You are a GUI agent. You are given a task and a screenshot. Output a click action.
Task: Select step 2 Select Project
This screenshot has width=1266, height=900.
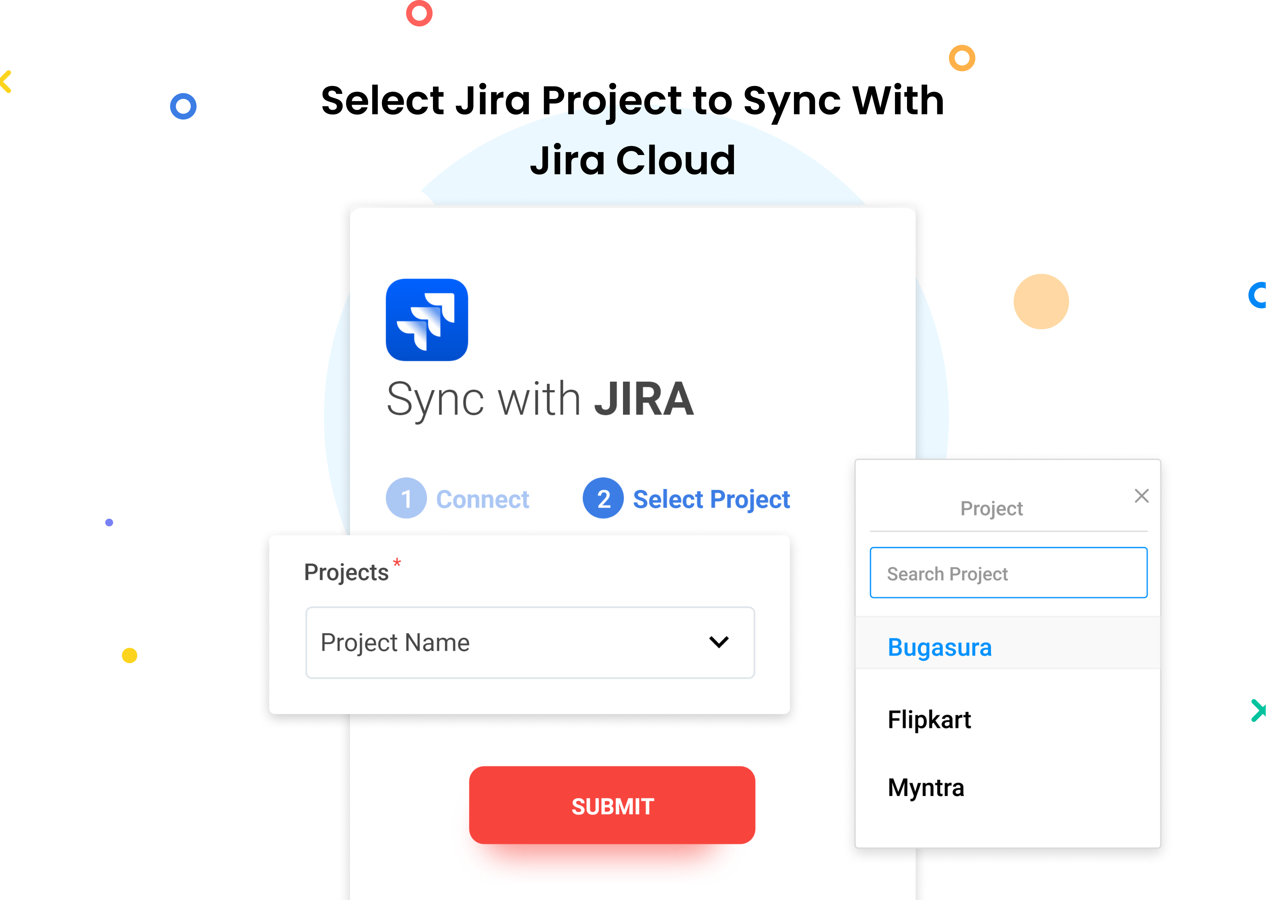pos(687,499)
